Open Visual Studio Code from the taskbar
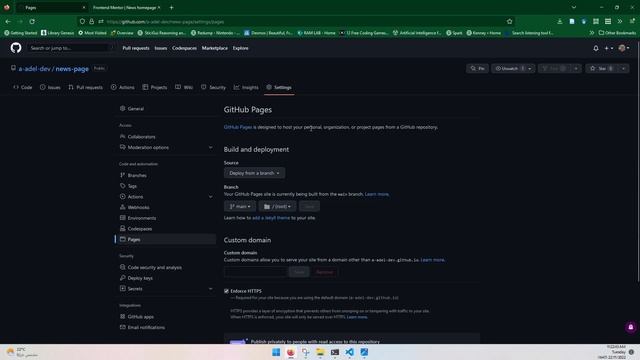The height and width of the screenshot is (360, 640). click(349, 352)
